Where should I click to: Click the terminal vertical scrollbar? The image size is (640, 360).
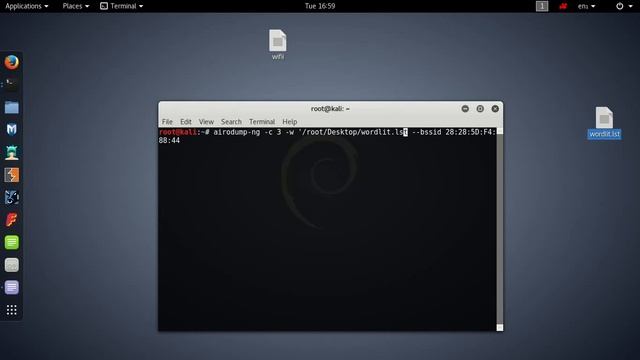(x=500, y=229)
